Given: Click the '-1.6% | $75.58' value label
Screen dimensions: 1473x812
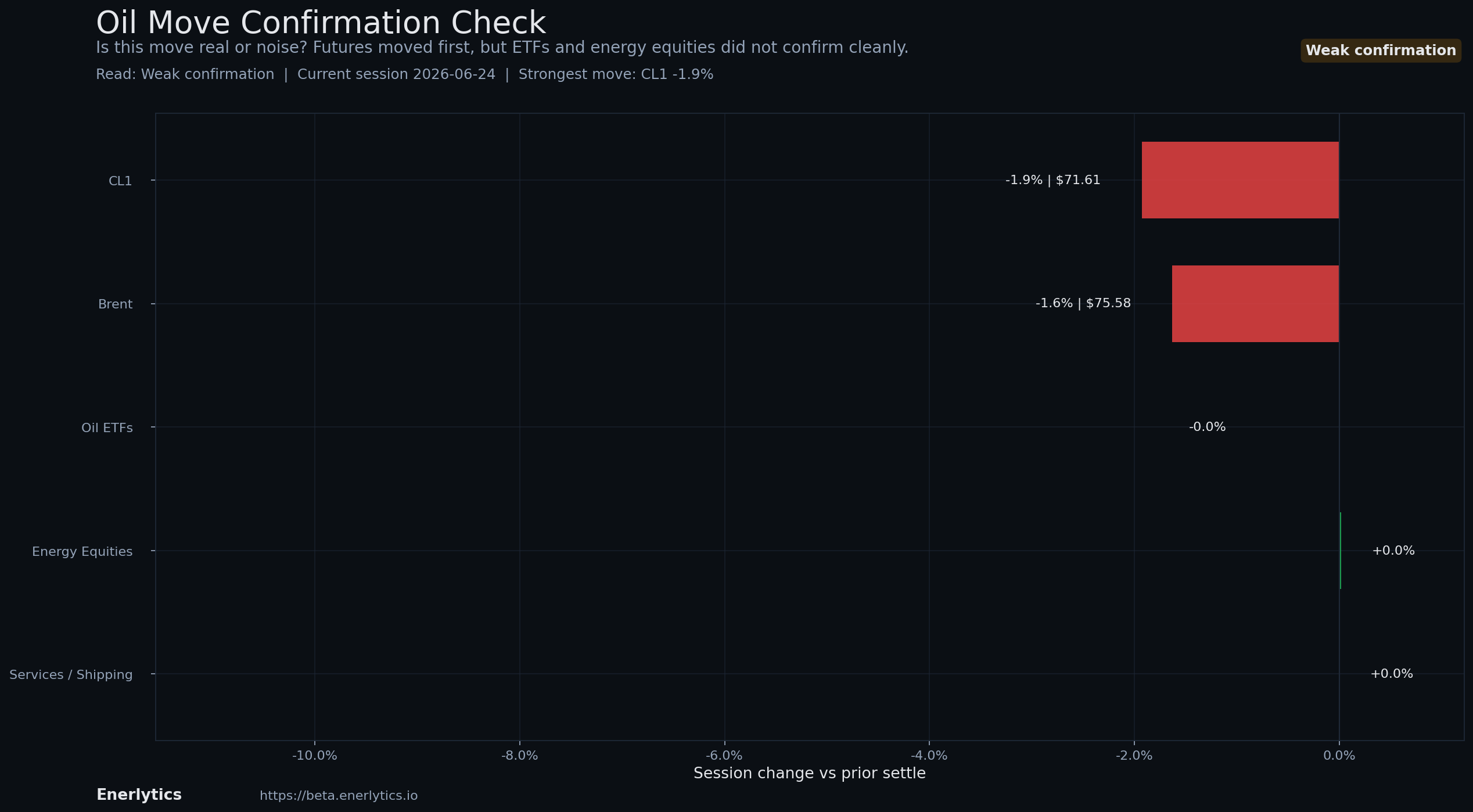Looking at the screenshot, I should 1083,303.
